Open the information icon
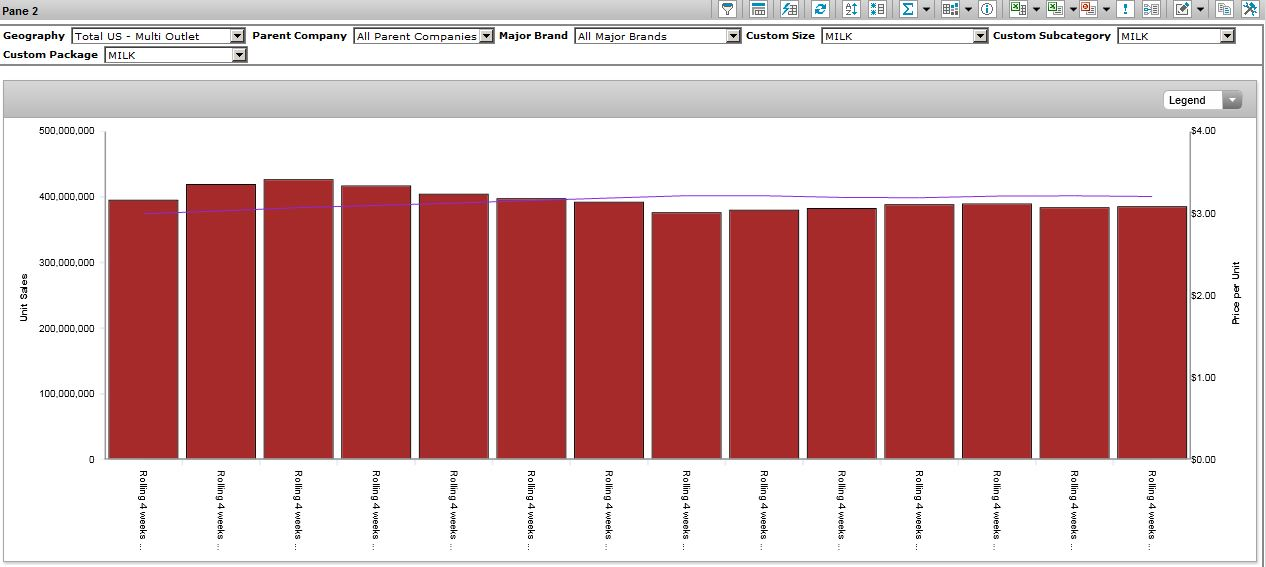Viewport: 1266px width, 567px height. click(x=987, y=9)
